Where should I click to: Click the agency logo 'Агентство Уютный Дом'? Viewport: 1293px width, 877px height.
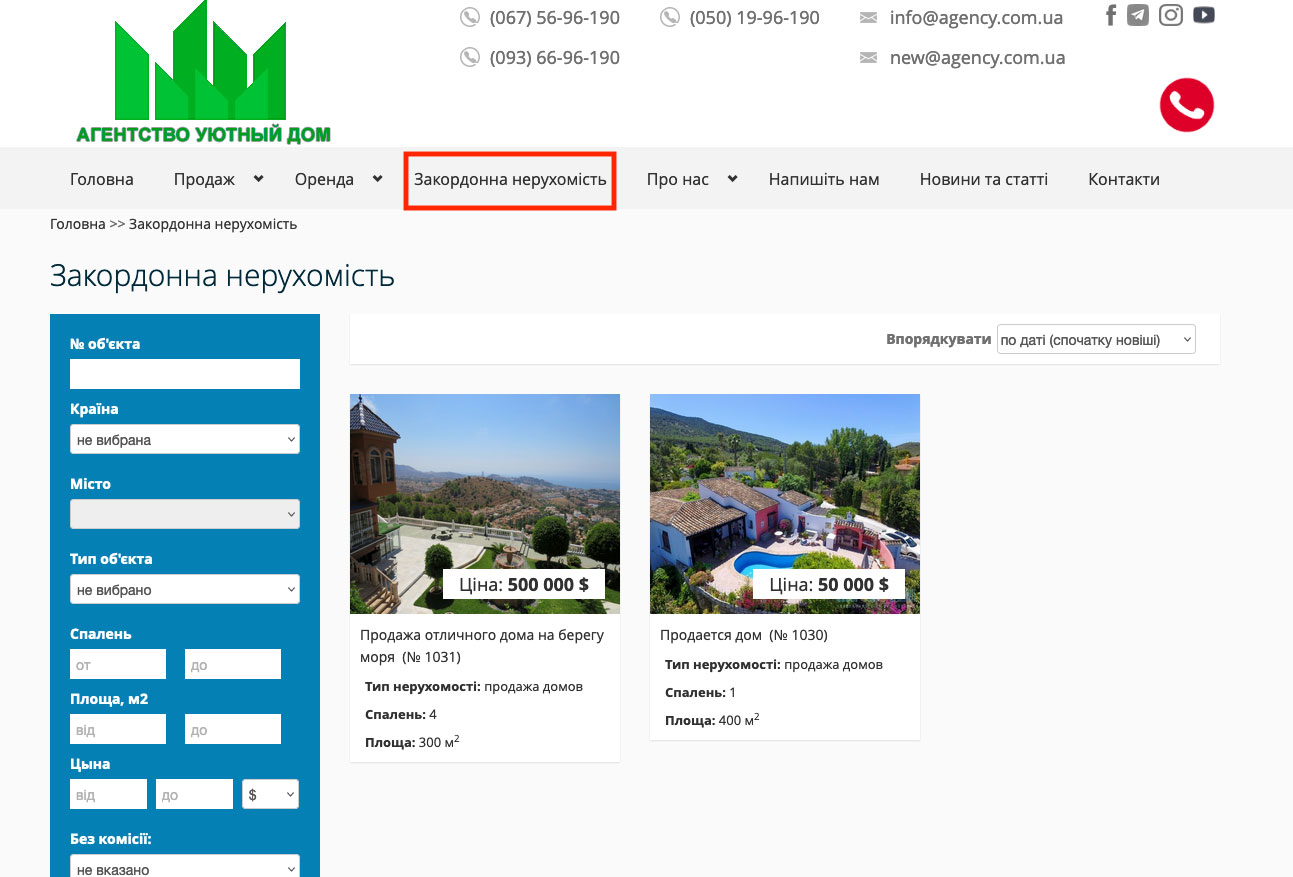point(203,72)
